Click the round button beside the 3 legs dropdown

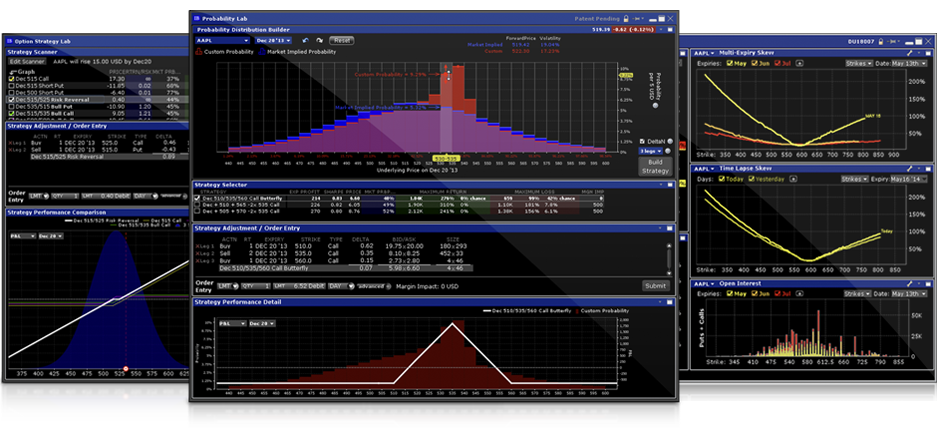[x=670, y=151]
